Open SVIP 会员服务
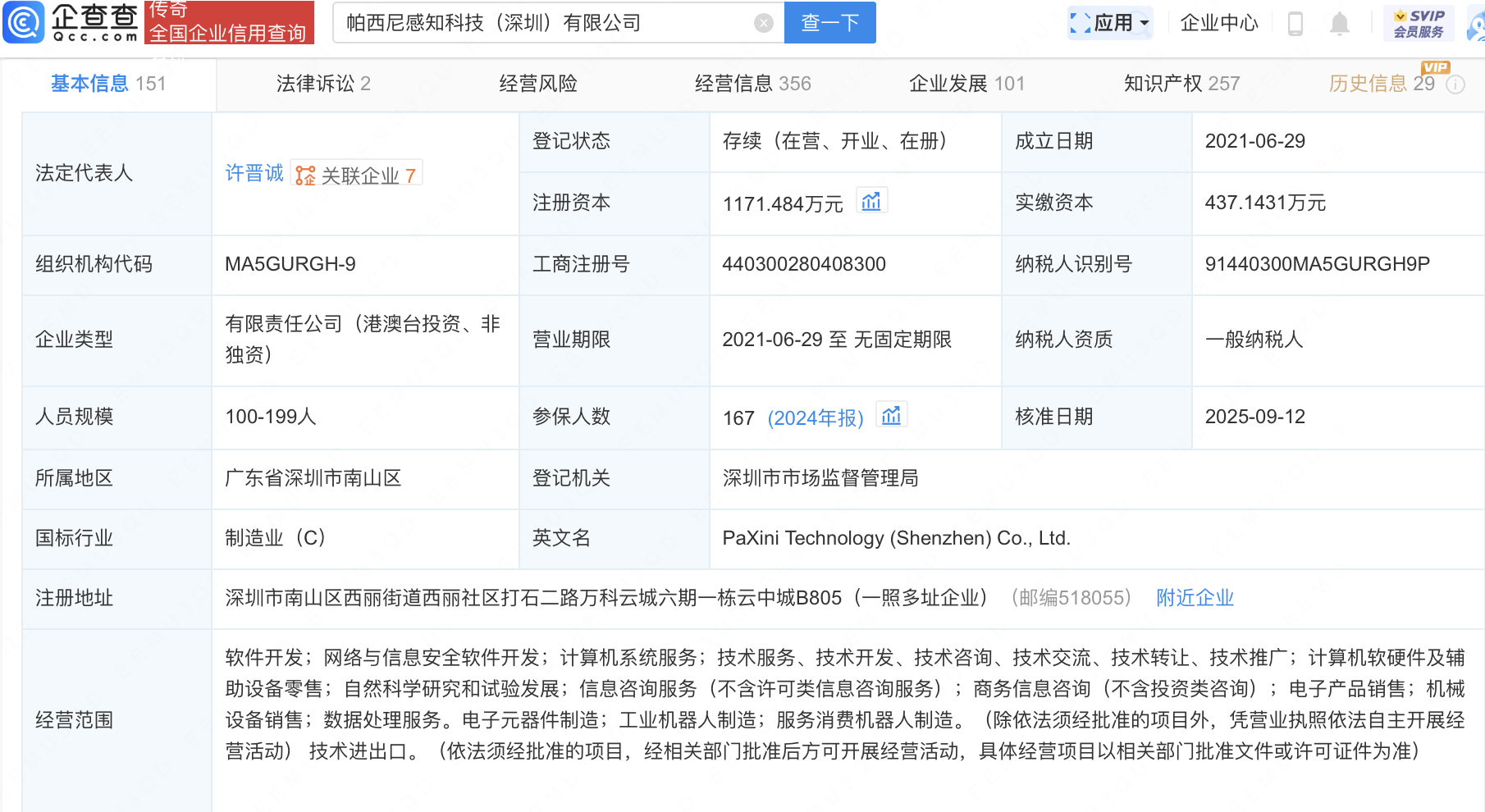This screenshot has width=1485, height=812. coord(1419,23)
